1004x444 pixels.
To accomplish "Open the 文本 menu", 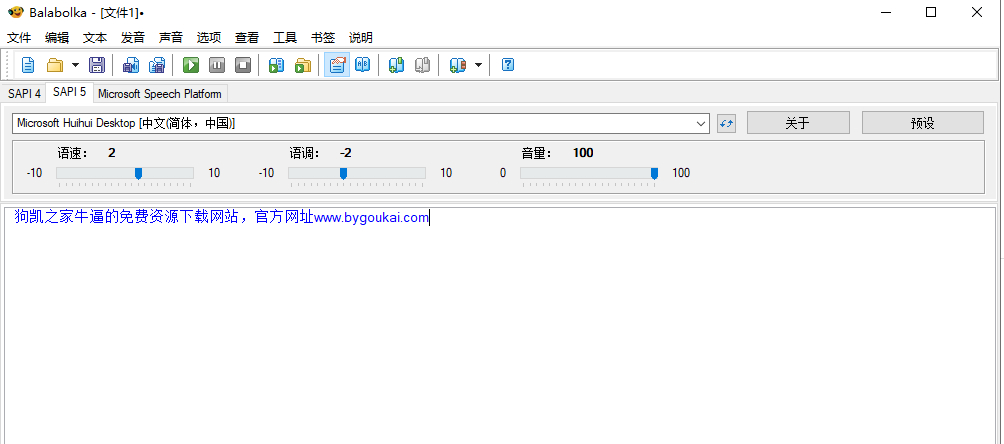I will 95,38.
